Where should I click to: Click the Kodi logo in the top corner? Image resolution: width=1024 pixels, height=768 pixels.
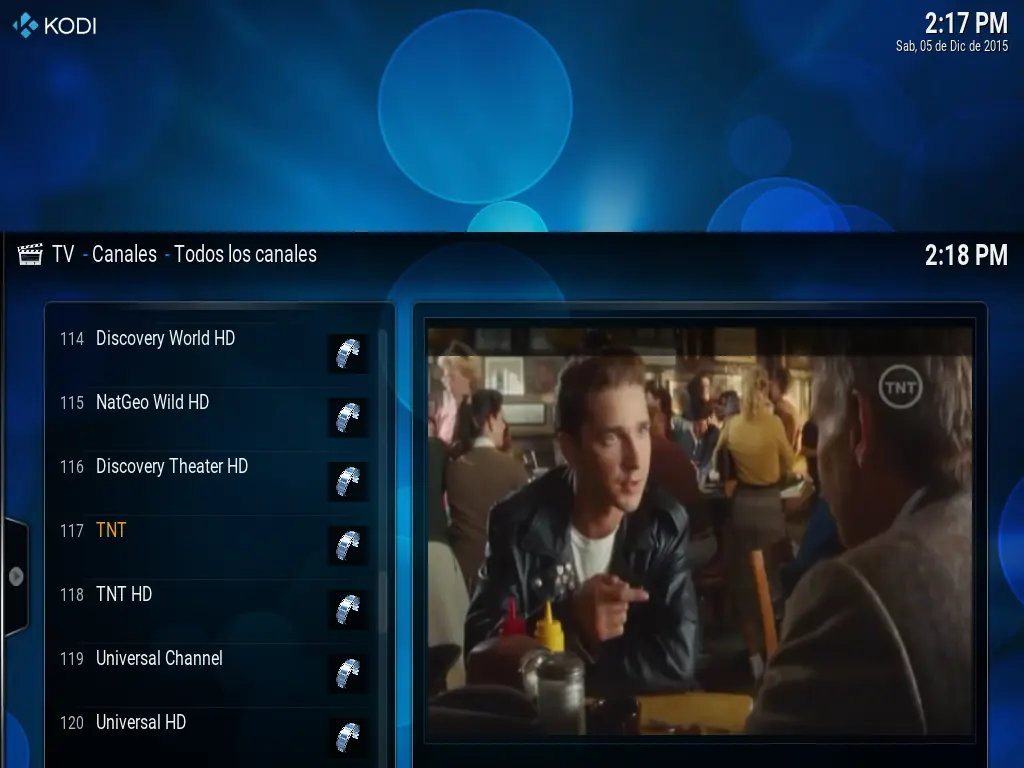55,25
